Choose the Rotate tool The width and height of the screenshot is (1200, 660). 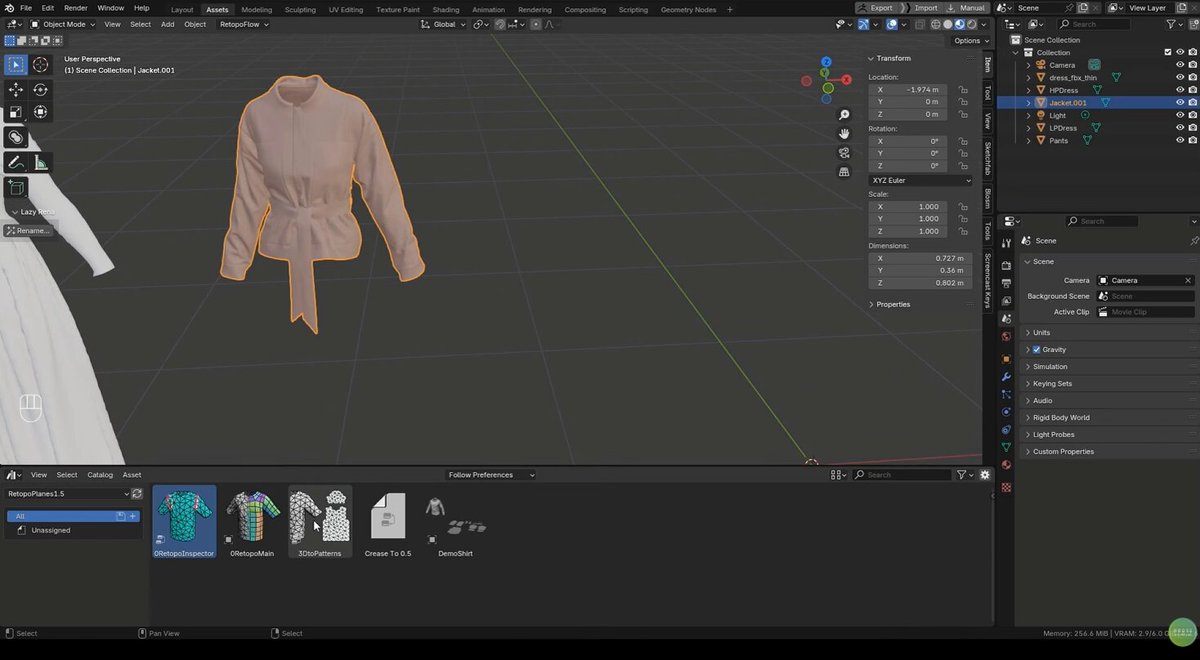click(40, 90)
